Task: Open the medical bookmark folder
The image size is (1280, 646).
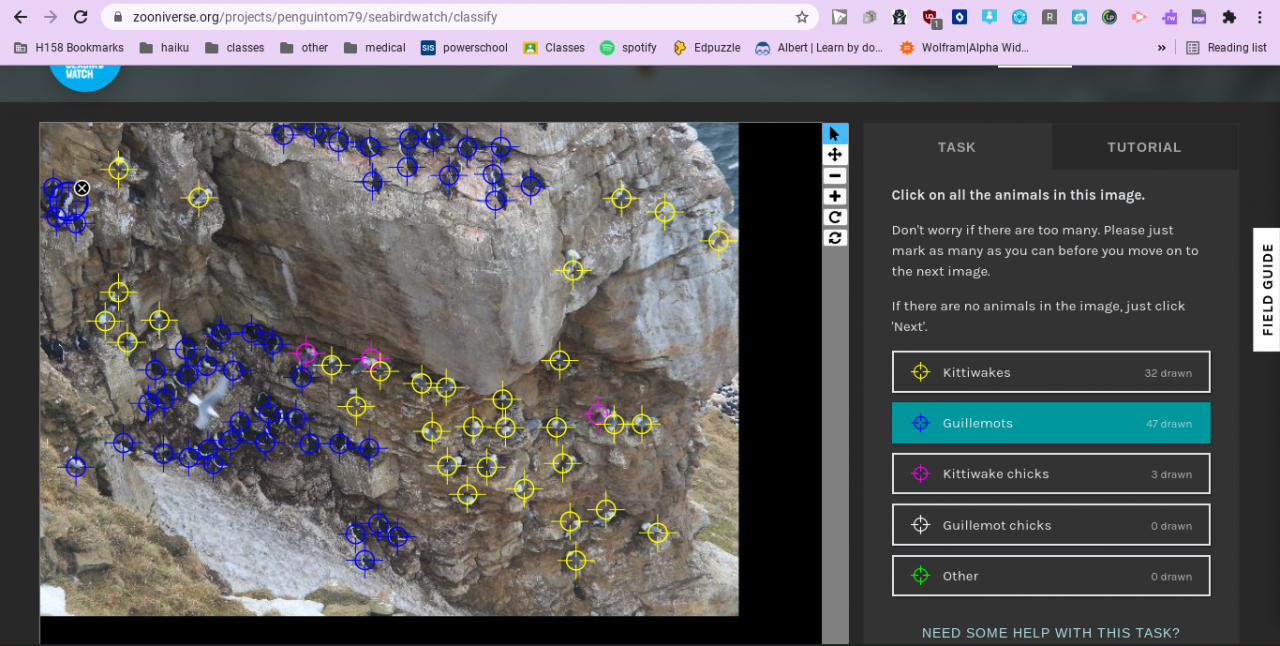Action: pyautogui.click(x=374, y=47)
